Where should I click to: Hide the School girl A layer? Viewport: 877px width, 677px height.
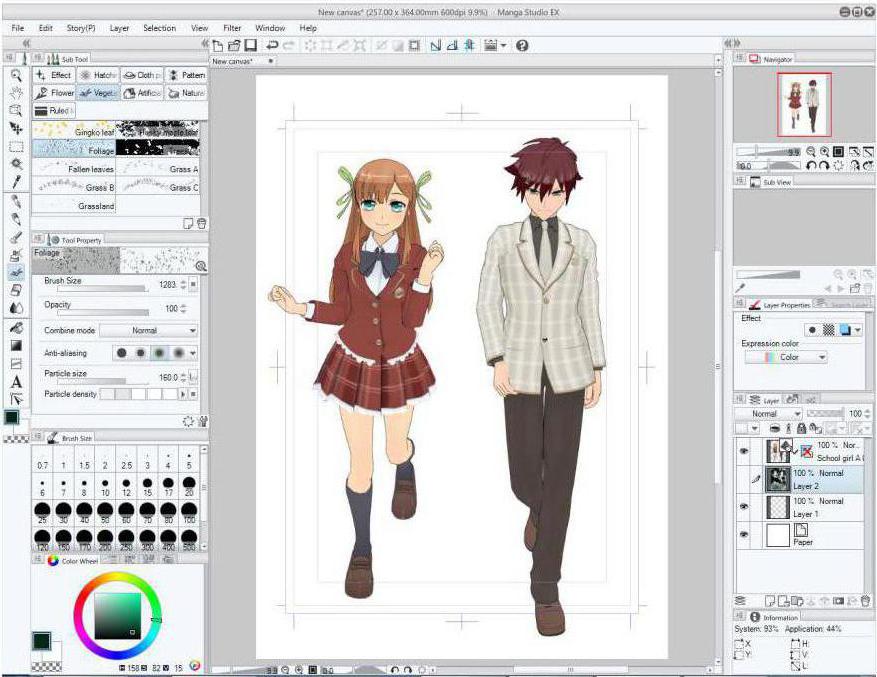(x=743, y=450)
